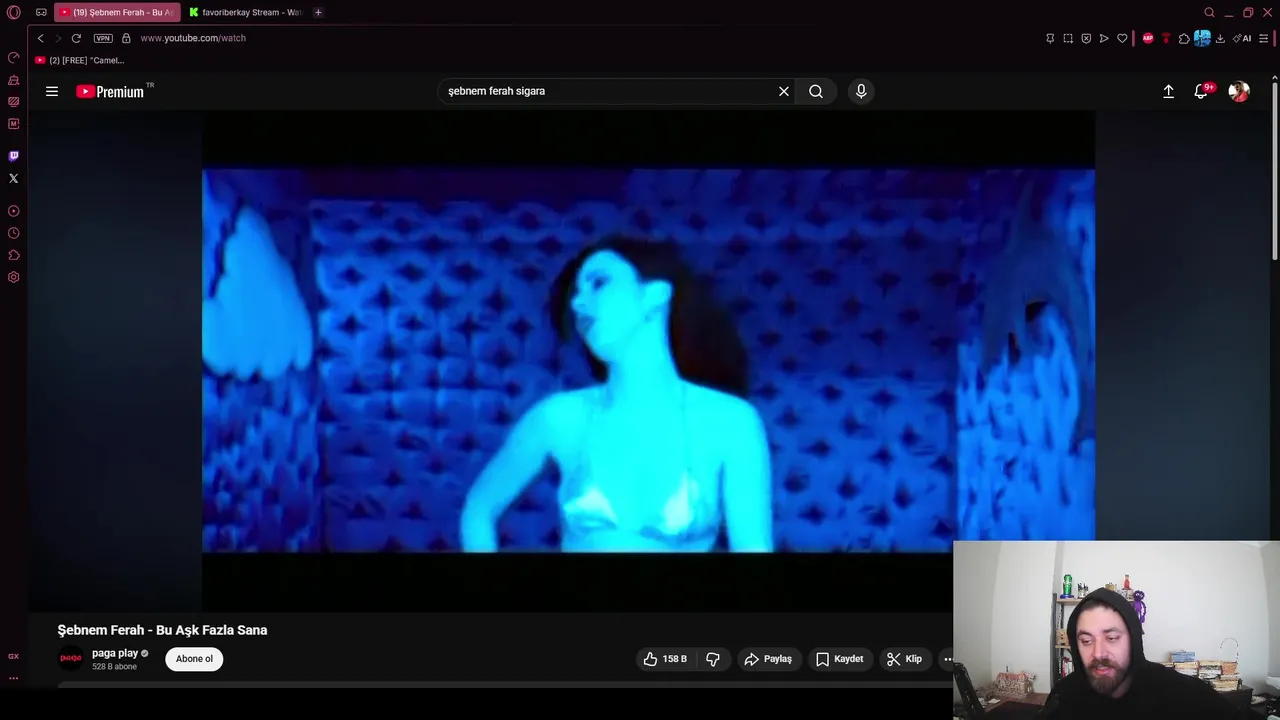Viewport: 1280px width, 720px height.
Task: Start voice search with microphone
Action: tap(861, 91)
